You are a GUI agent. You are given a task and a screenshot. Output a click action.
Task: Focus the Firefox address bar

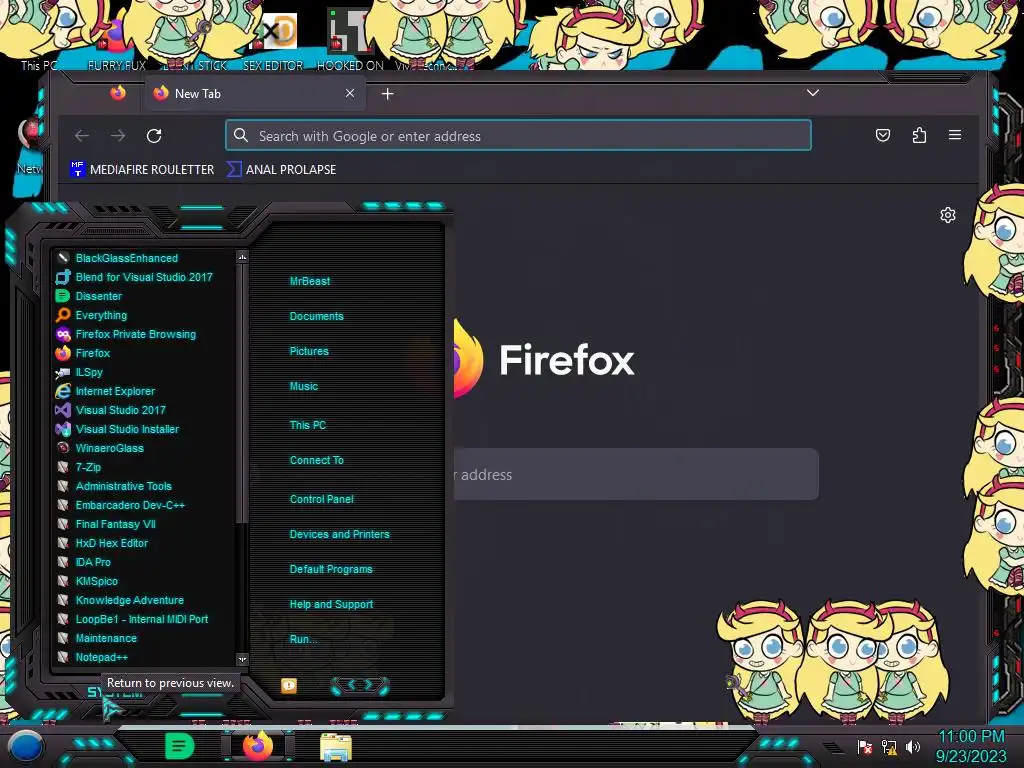(519, 136)
